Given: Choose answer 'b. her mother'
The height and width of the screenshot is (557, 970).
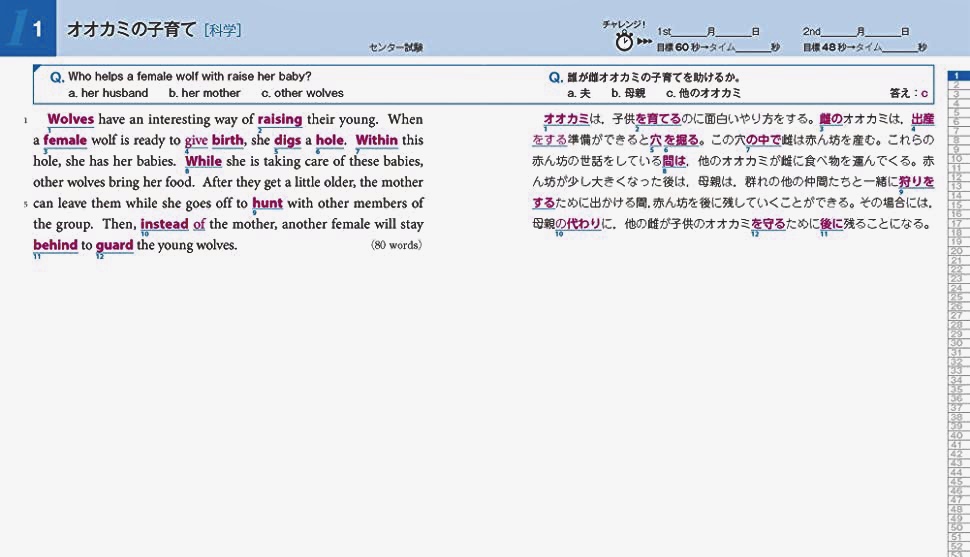Looking at the screenshot, I should tap(204, 93).
